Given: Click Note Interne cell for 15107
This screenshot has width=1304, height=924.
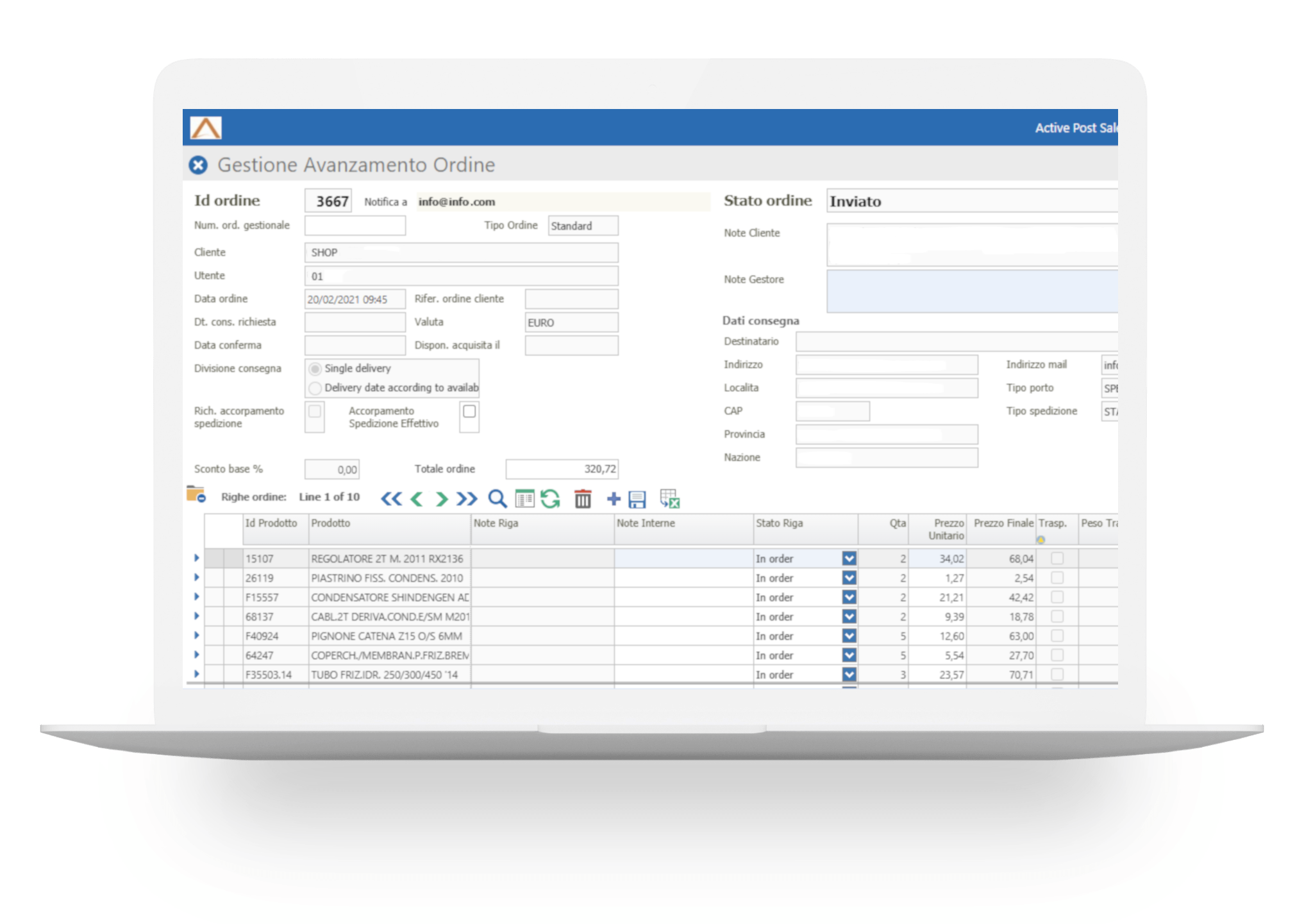Looking at the screenshot, I should click(684, 559).
